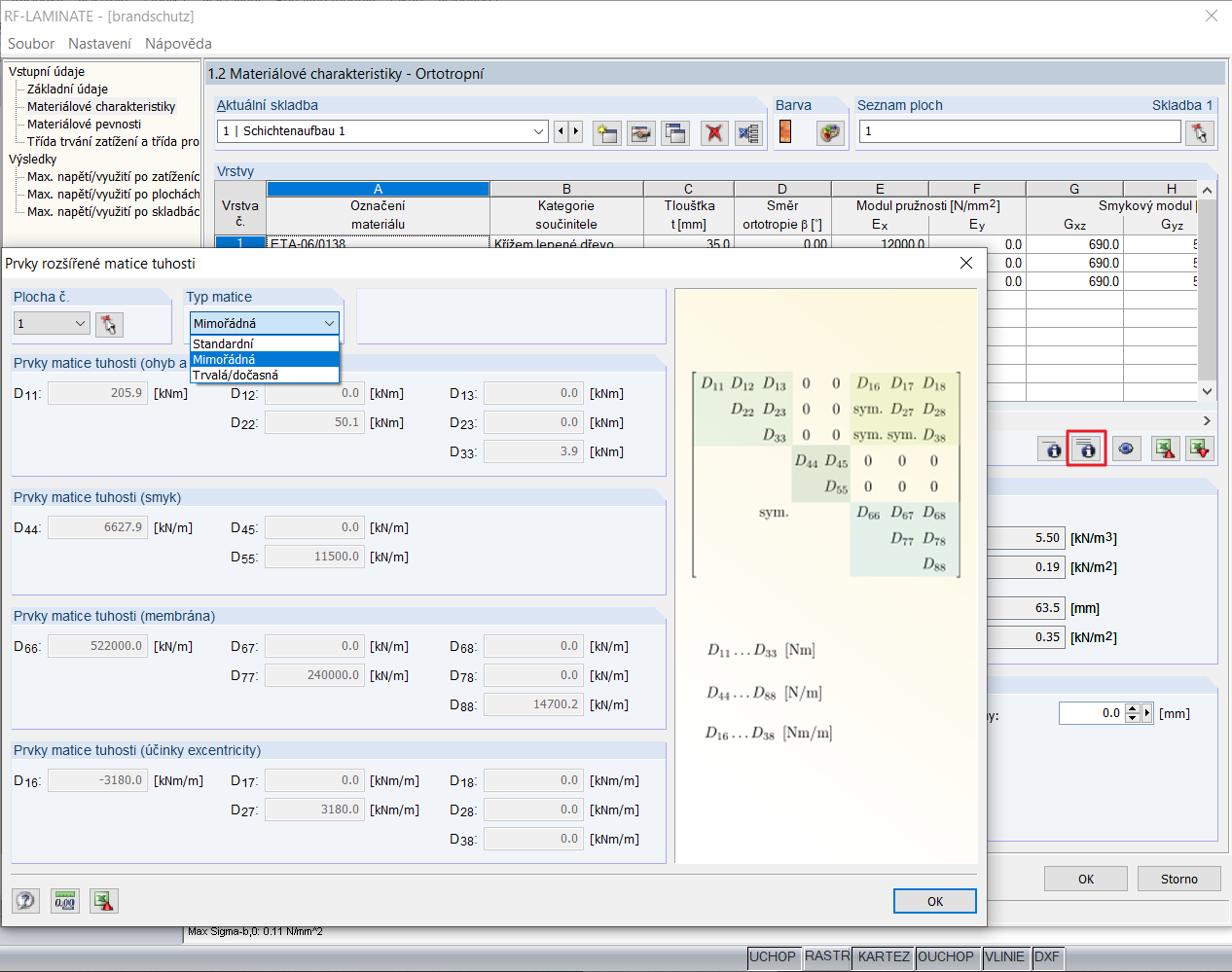Select Základní údaje in the tree
1232x972 pixels.
[67, 89]
